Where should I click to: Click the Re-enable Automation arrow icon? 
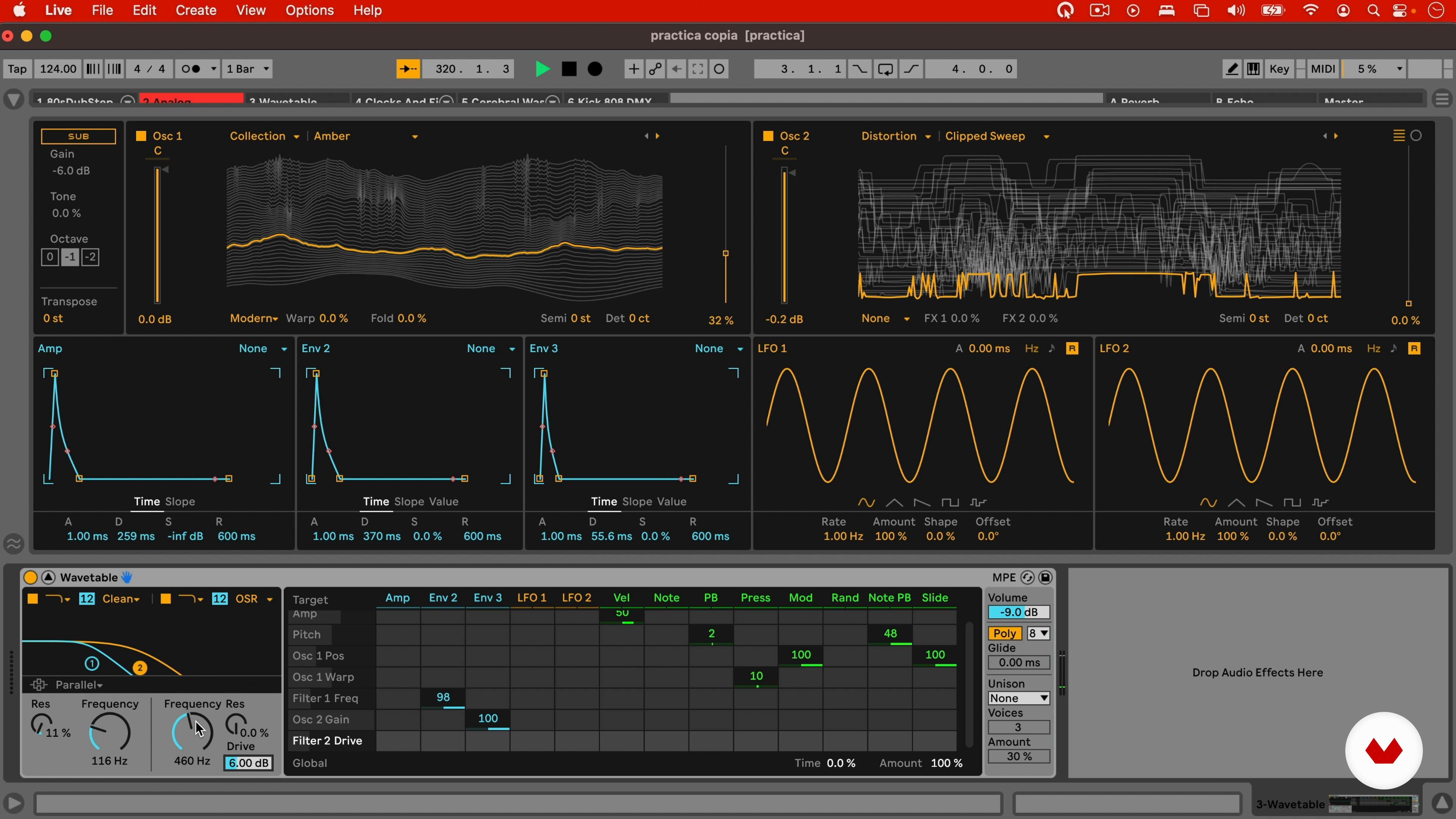point(676,69)
